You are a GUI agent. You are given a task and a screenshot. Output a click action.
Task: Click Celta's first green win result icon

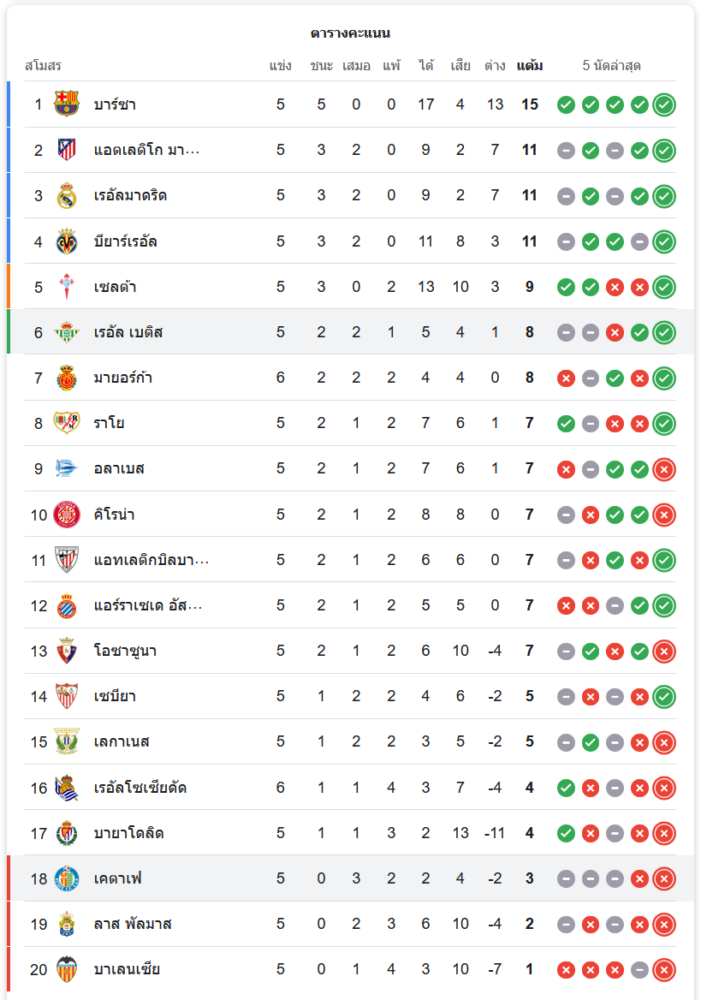point(566,287)
